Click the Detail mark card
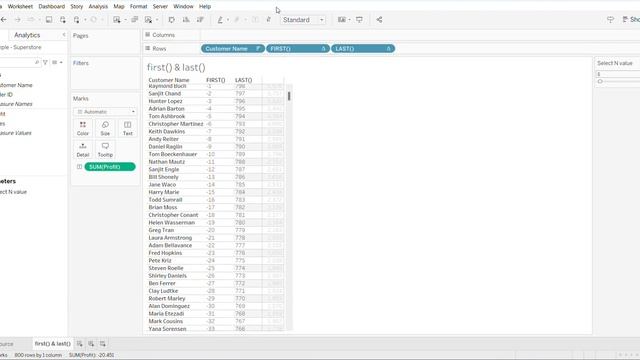Viewport: 640px width, 360px height. [83, 150]
